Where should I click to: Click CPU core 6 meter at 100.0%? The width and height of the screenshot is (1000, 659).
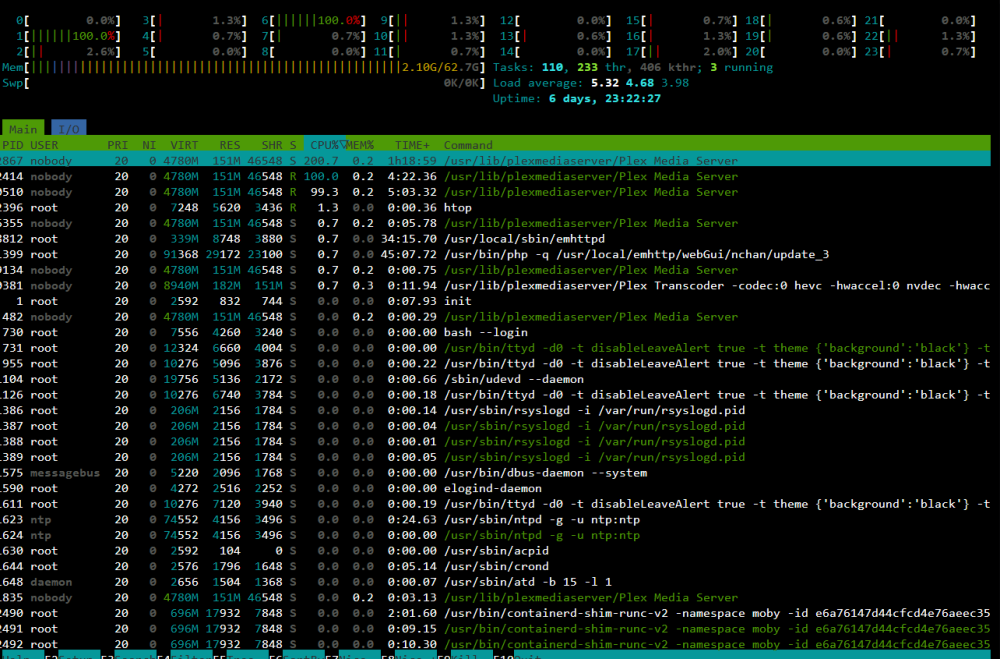(314, 20)
